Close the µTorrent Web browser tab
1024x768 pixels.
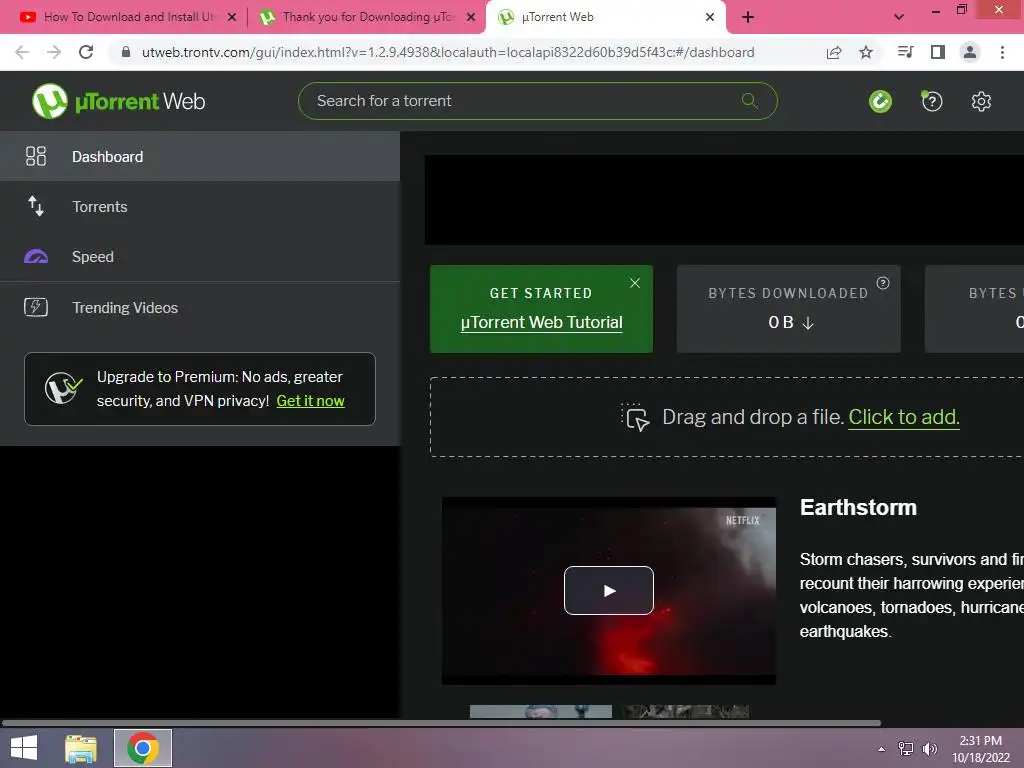point(710,17)
